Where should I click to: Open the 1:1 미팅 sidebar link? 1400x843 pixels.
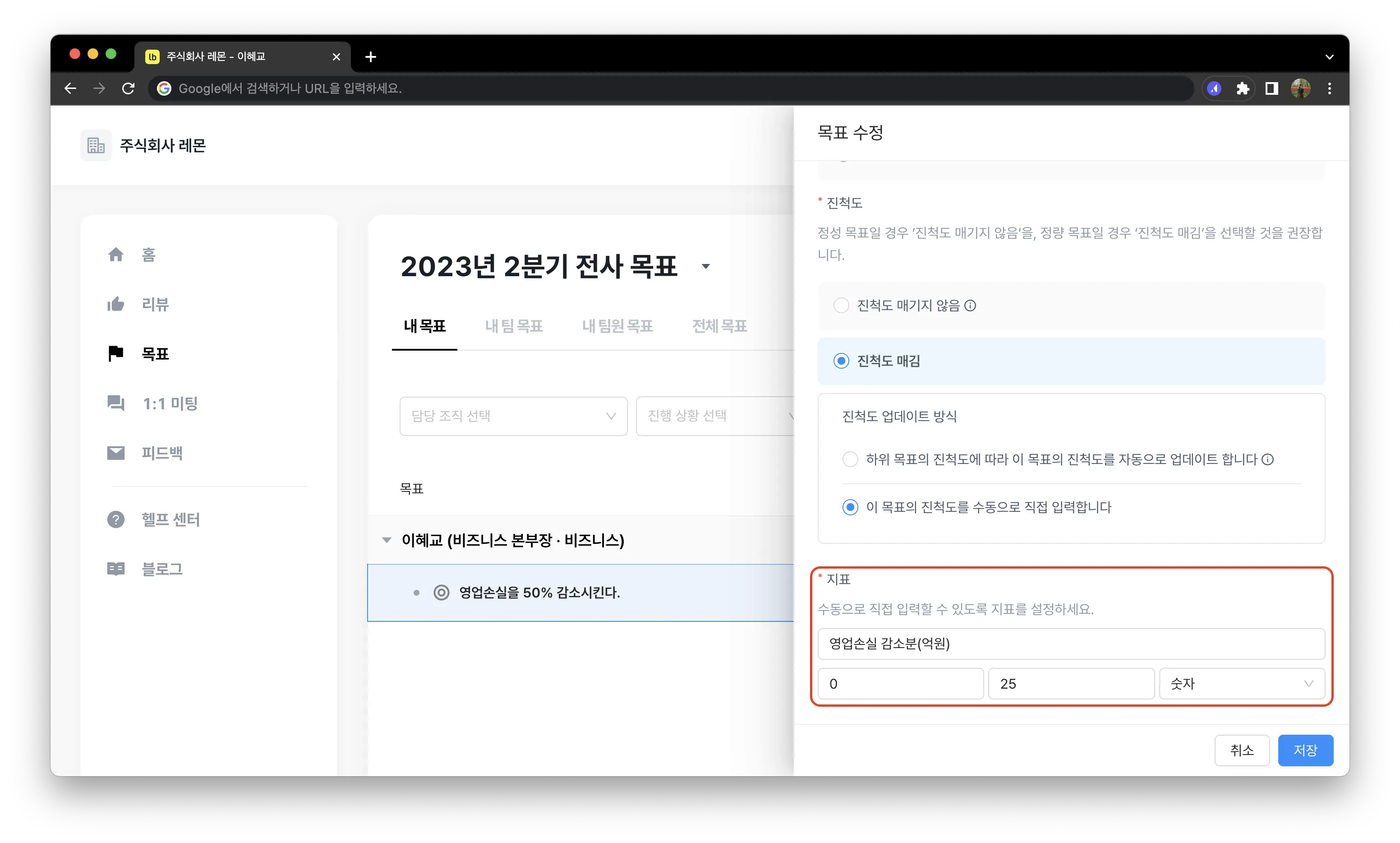(x=170, y=403)
